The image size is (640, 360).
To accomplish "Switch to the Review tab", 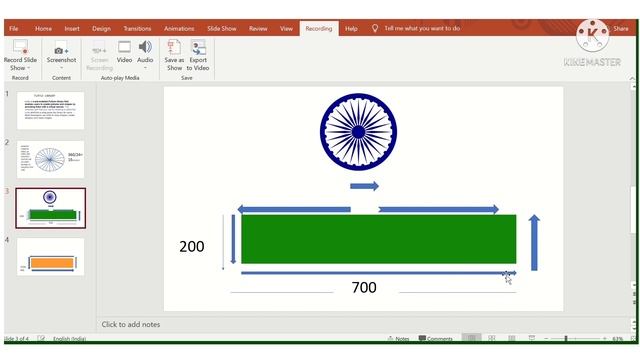I will [258, 29].
